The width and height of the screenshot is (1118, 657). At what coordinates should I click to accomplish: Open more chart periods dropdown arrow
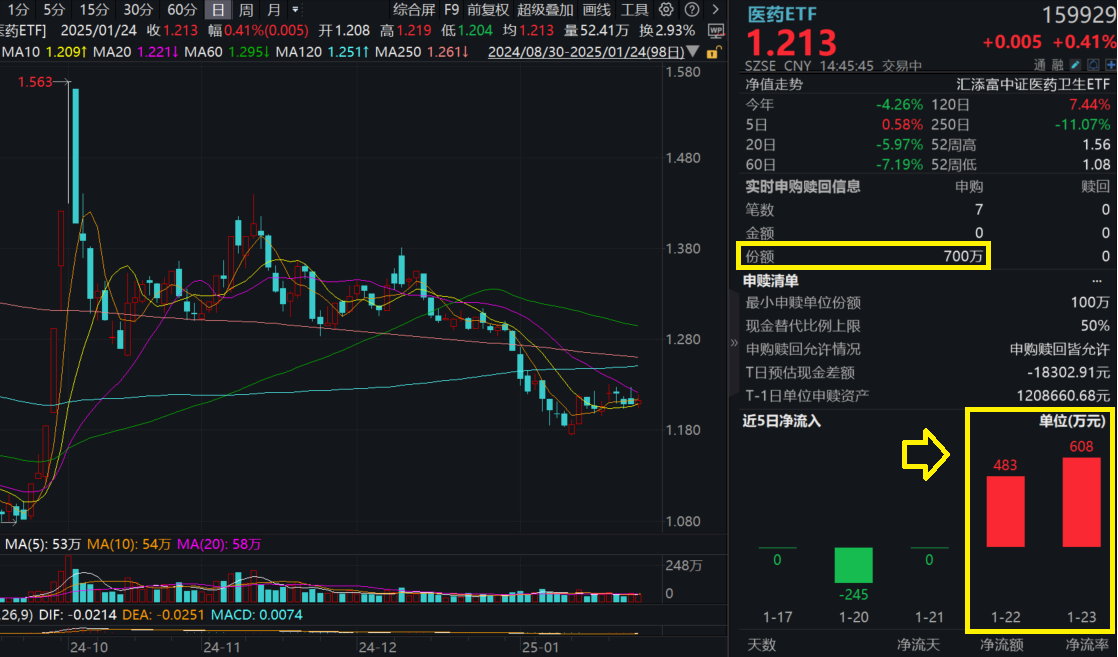[295, 10]
